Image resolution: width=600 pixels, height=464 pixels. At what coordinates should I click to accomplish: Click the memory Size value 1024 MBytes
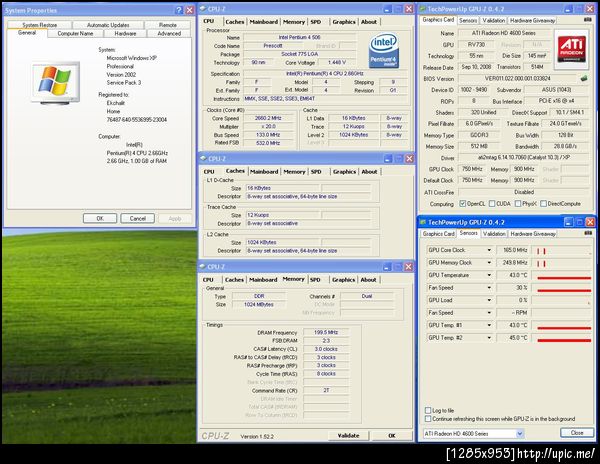259,304
